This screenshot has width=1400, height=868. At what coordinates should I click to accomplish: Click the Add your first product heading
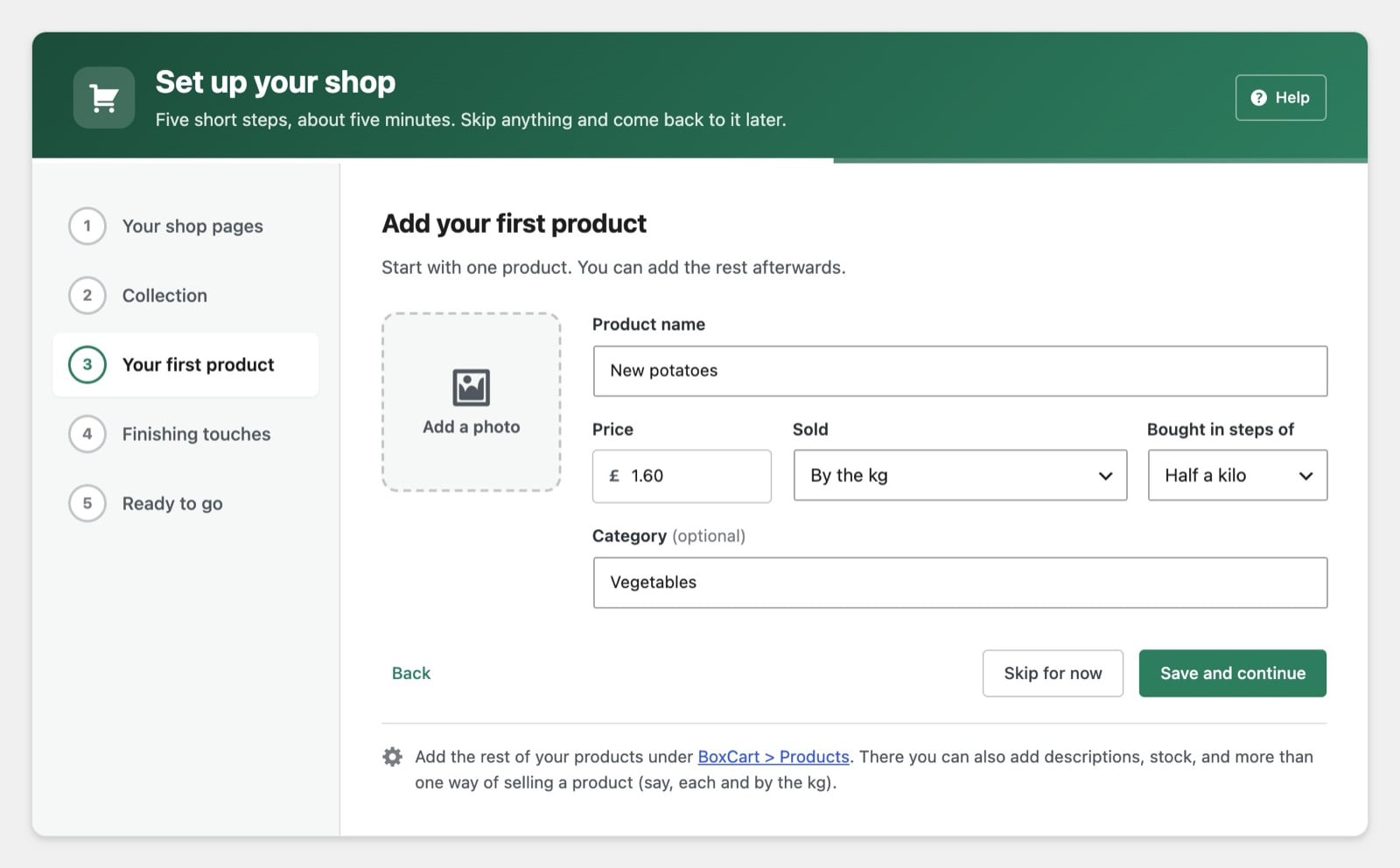(x=514, y=224)
